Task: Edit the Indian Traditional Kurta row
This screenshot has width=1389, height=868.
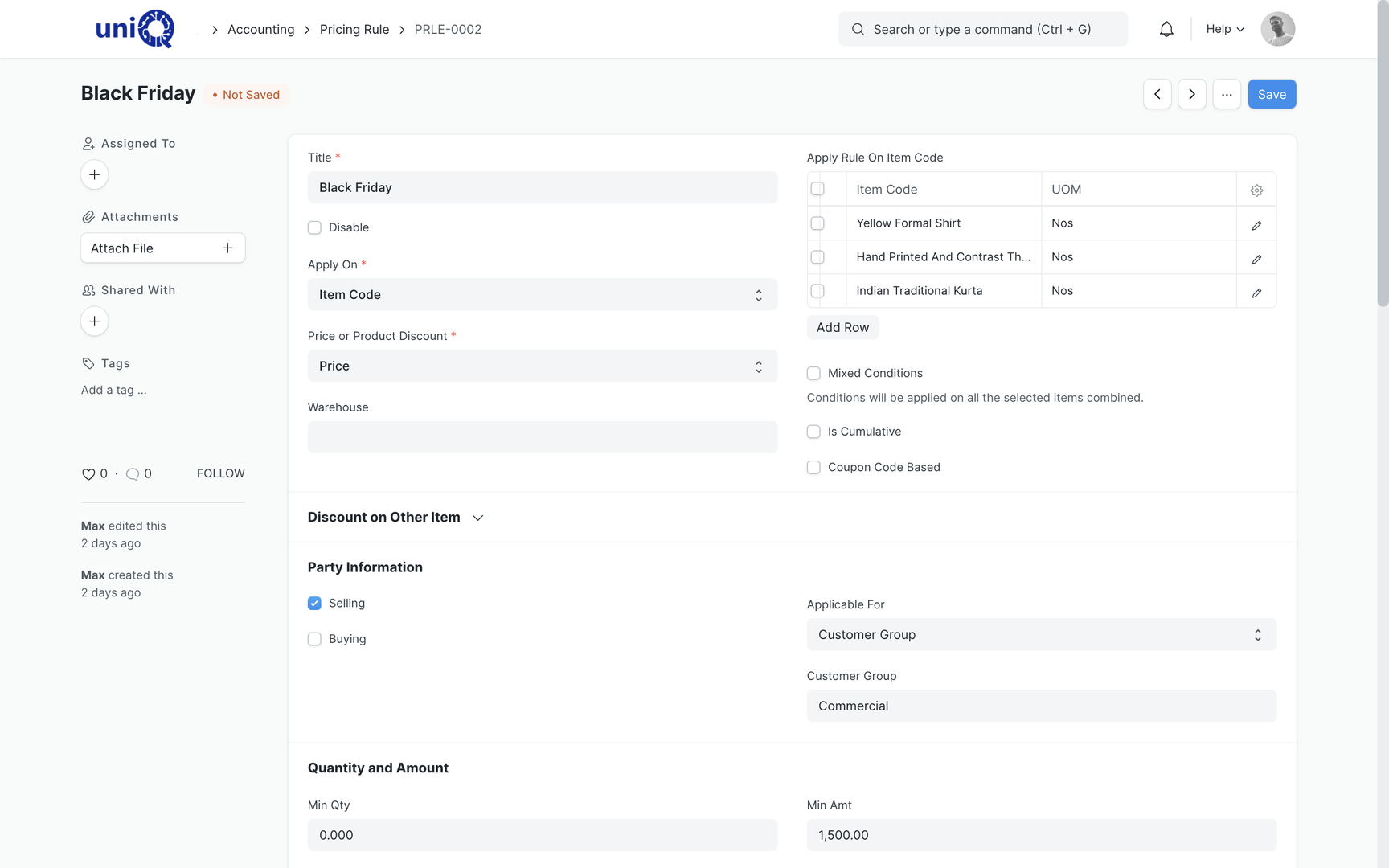Action: click(x=1256, y=292)
